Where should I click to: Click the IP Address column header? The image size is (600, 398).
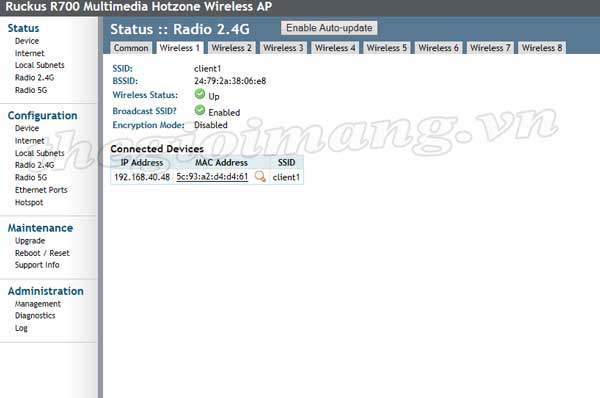pos(142,163)
